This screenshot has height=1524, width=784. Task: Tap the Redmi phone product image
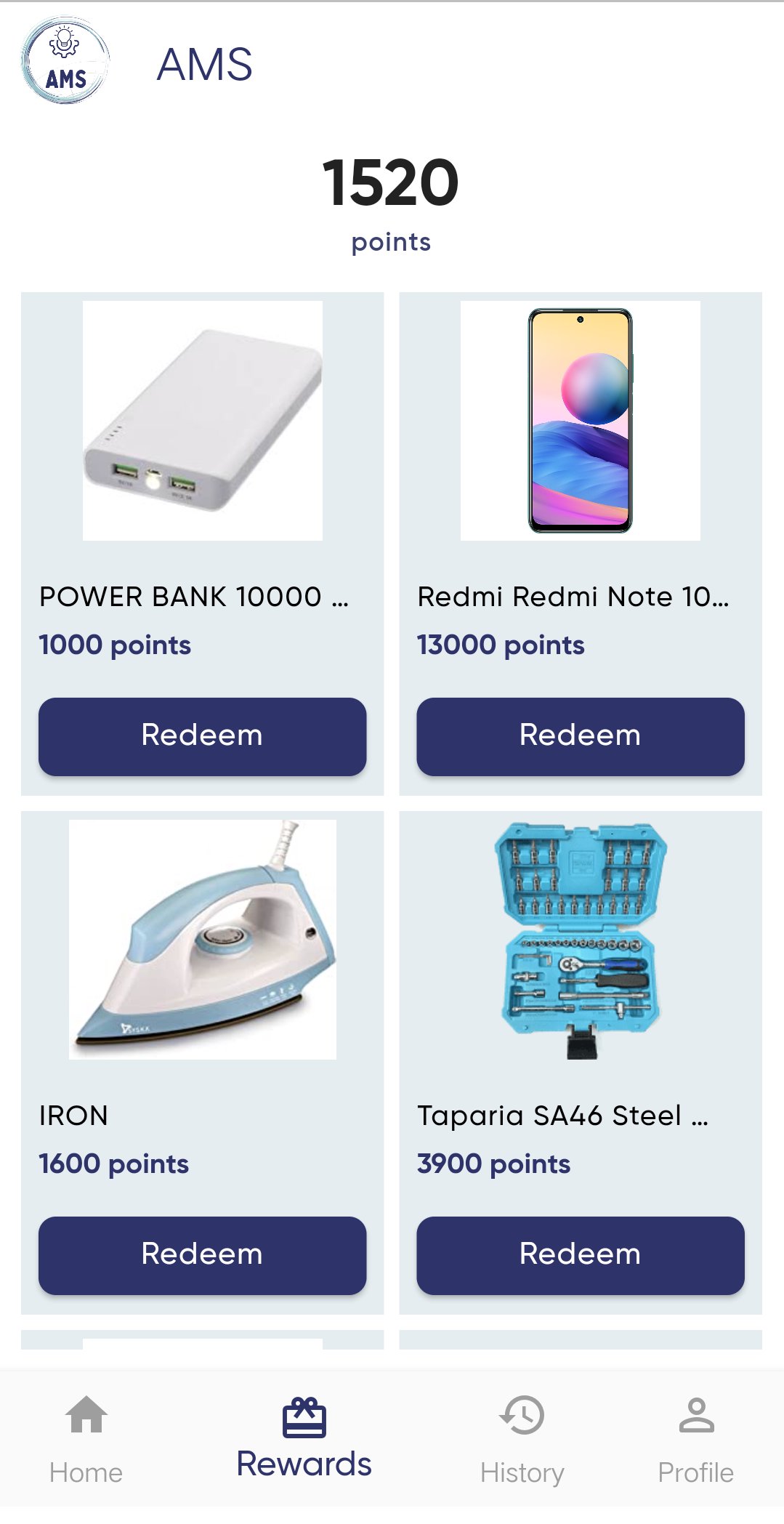580,420
